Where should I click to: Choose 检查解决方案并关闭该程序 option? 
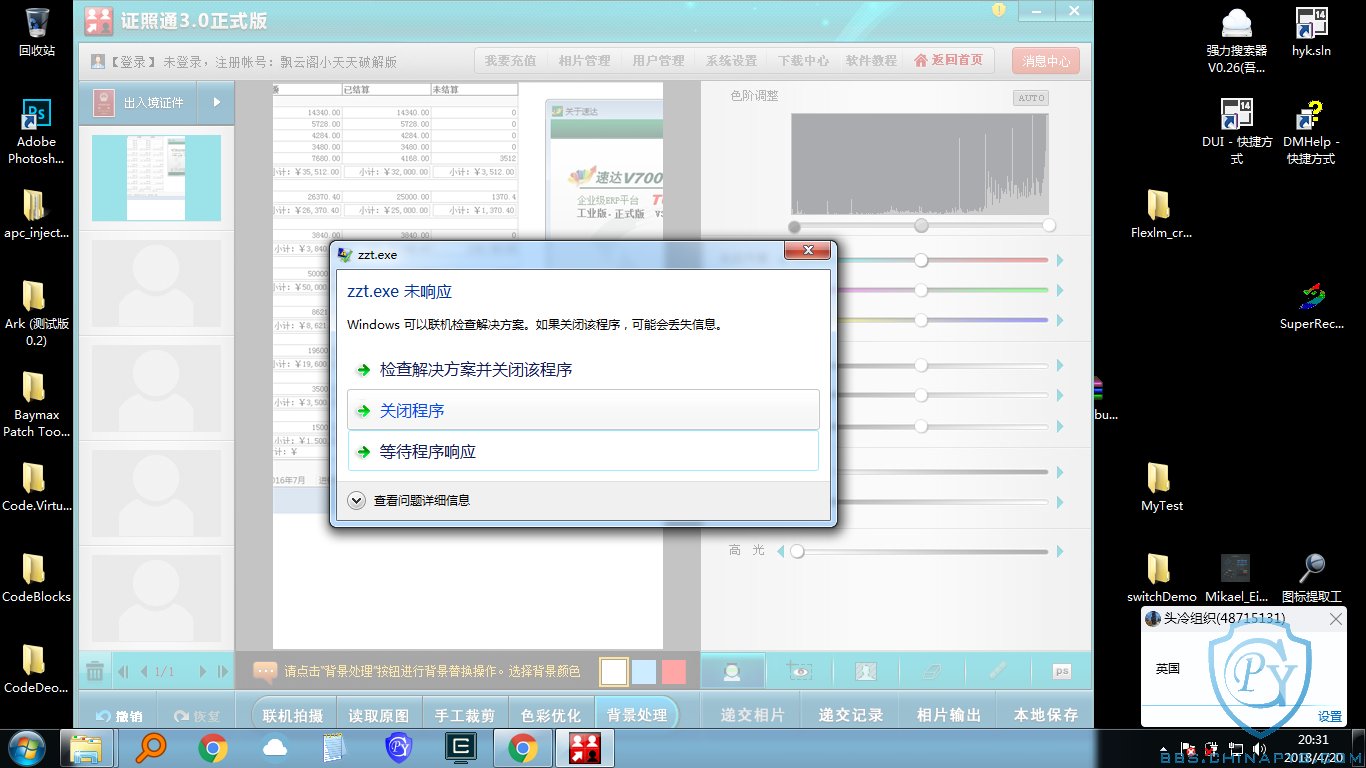(583, 370)
